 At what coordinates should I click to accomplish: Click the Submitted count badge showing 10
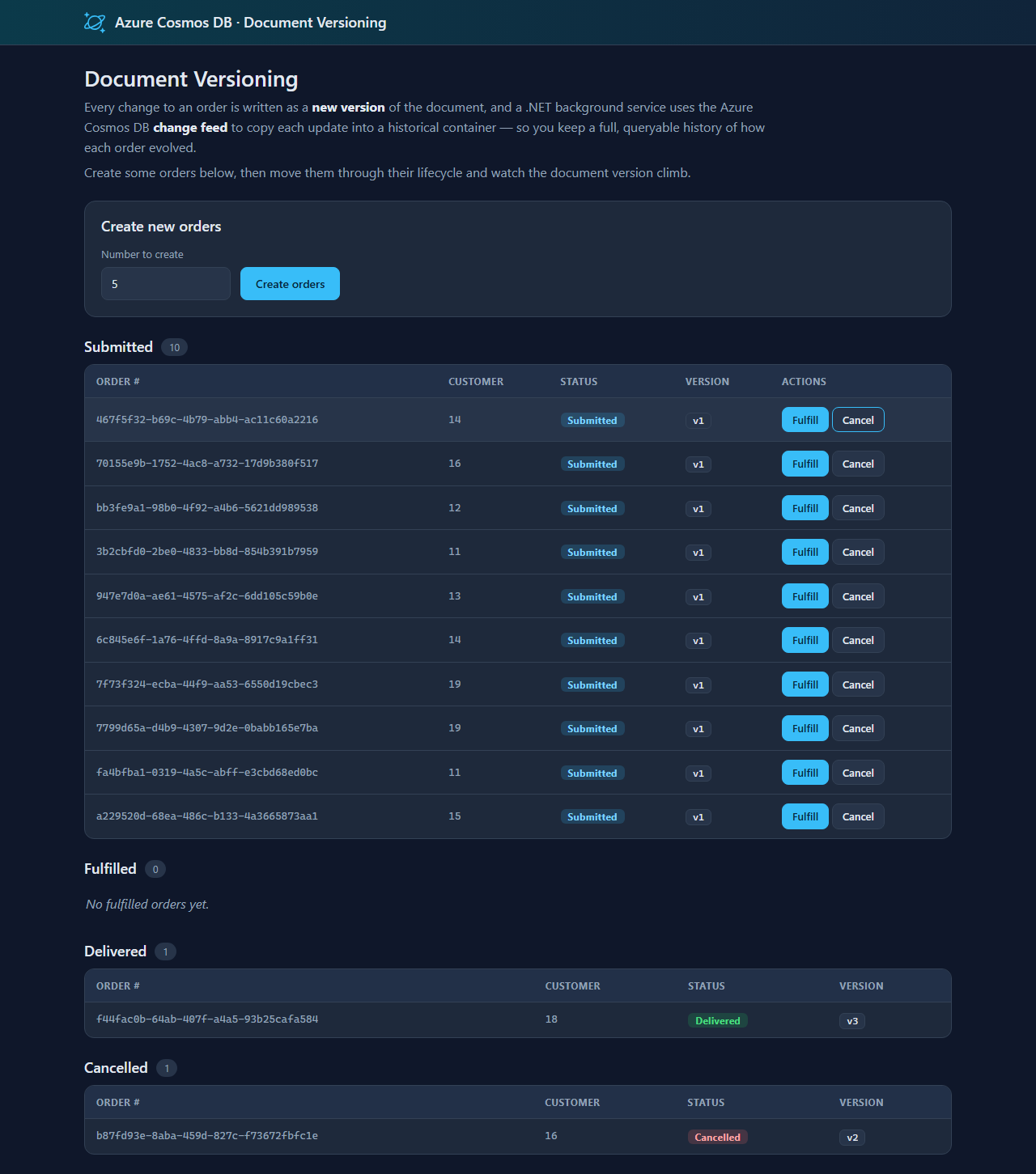174,347
